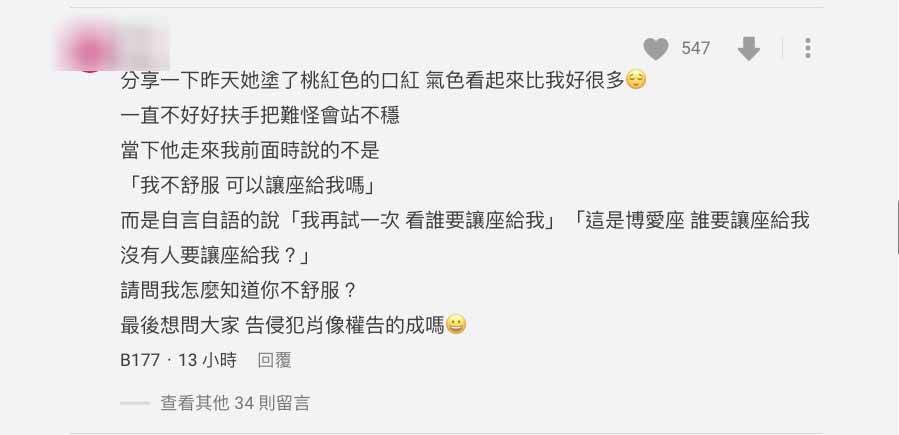
Task: Click the 13 小時 timestamp
Action: point(207,360)
